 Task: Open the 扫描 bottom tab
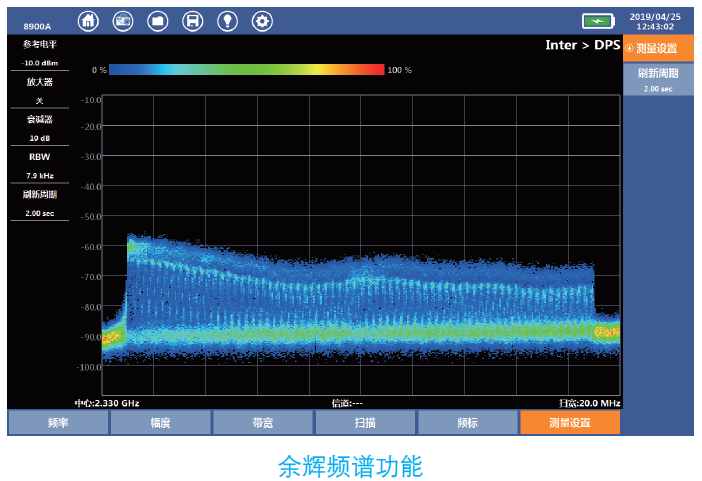coord(364,423)
